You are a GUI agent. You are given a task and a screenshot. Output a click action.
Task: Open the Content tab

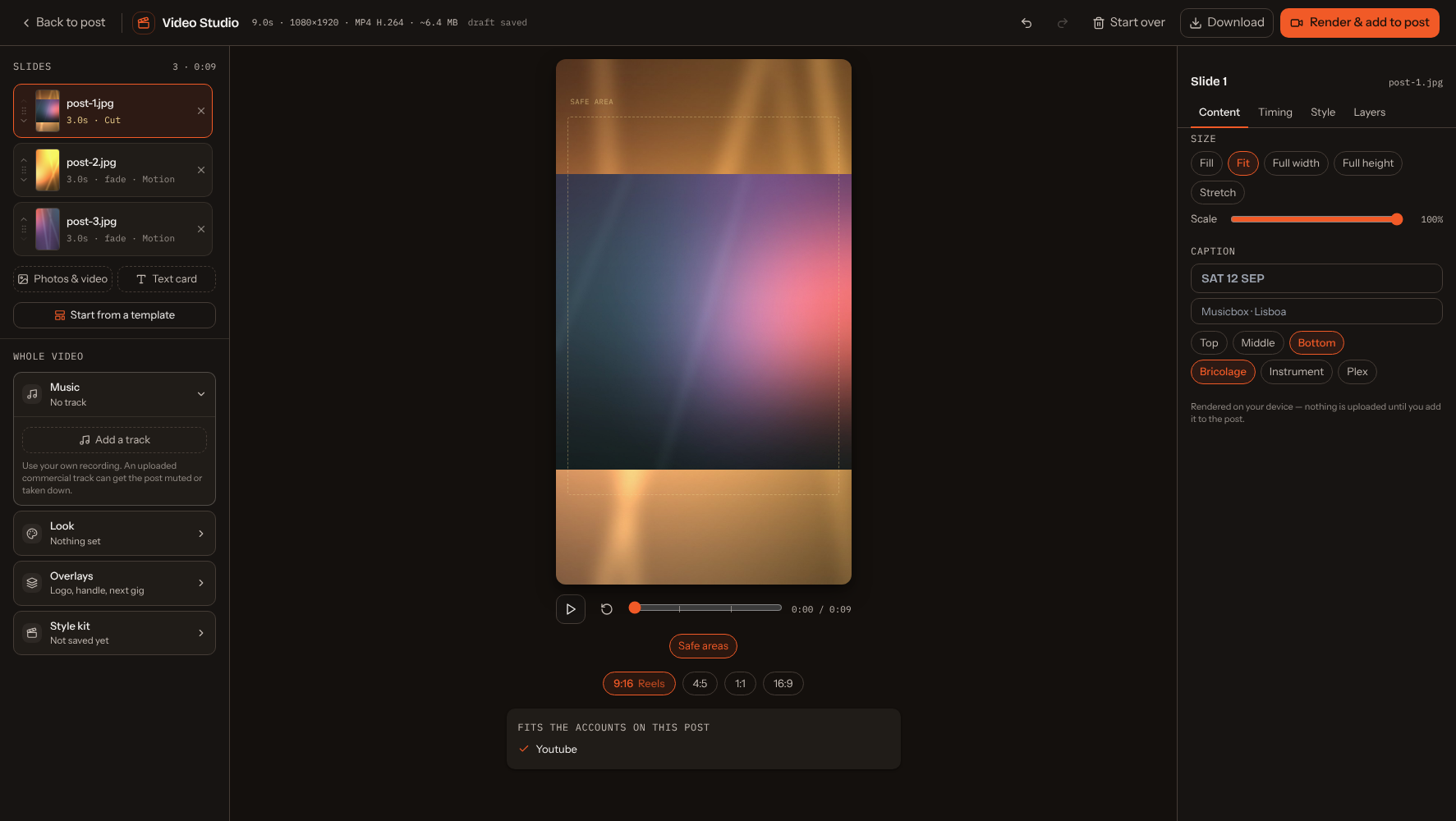(1219, 112)
